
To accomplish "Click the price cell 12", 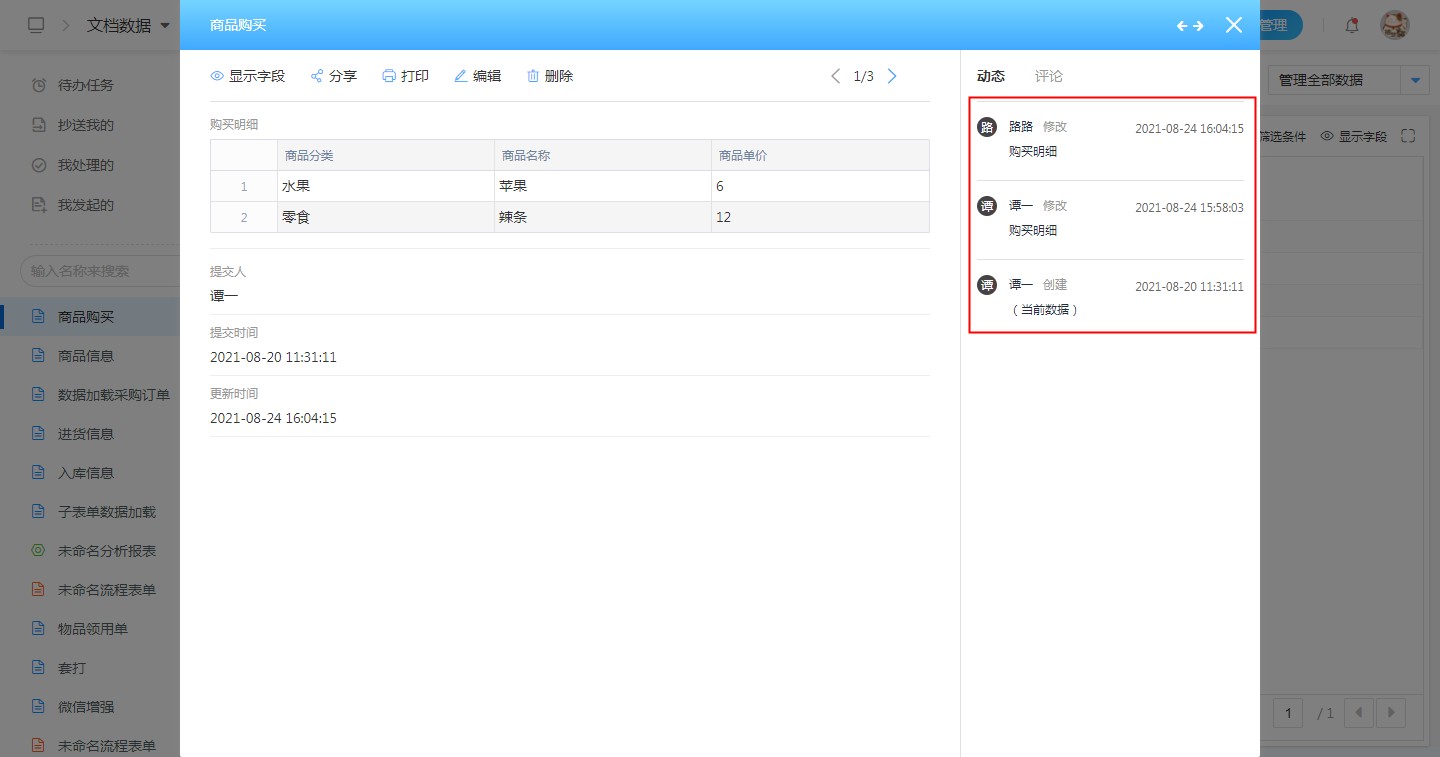I will (x=820, y=217).
